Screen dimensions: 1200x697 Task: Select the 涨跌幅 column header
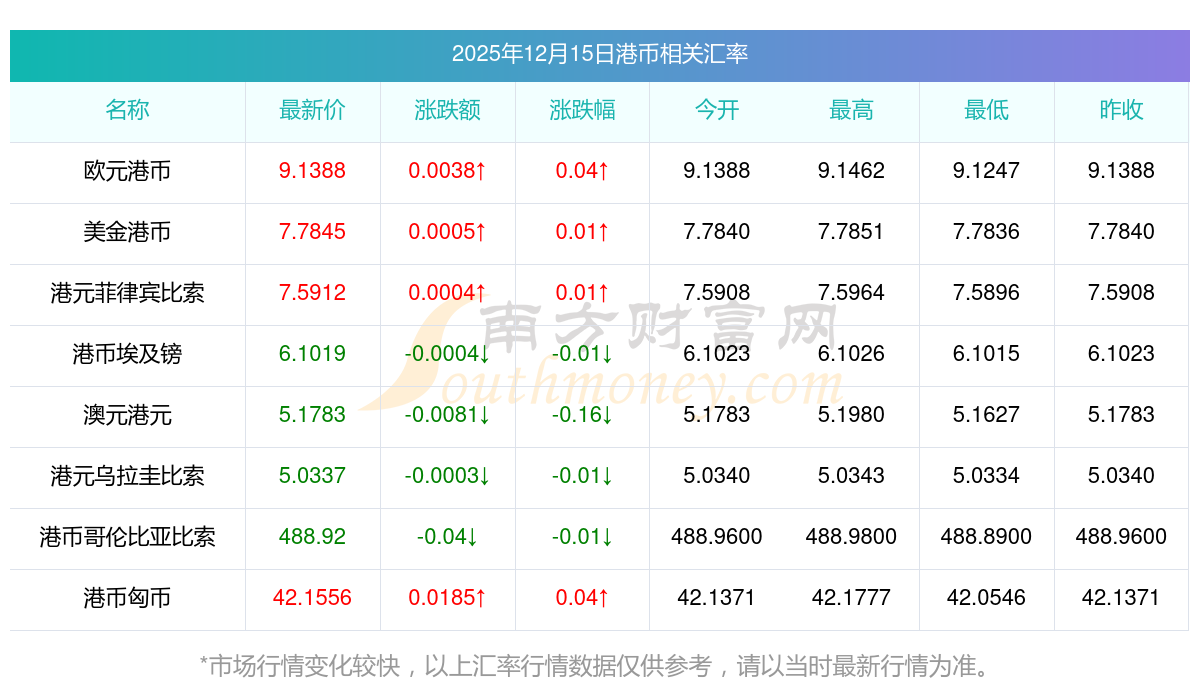tap(582, 110)
